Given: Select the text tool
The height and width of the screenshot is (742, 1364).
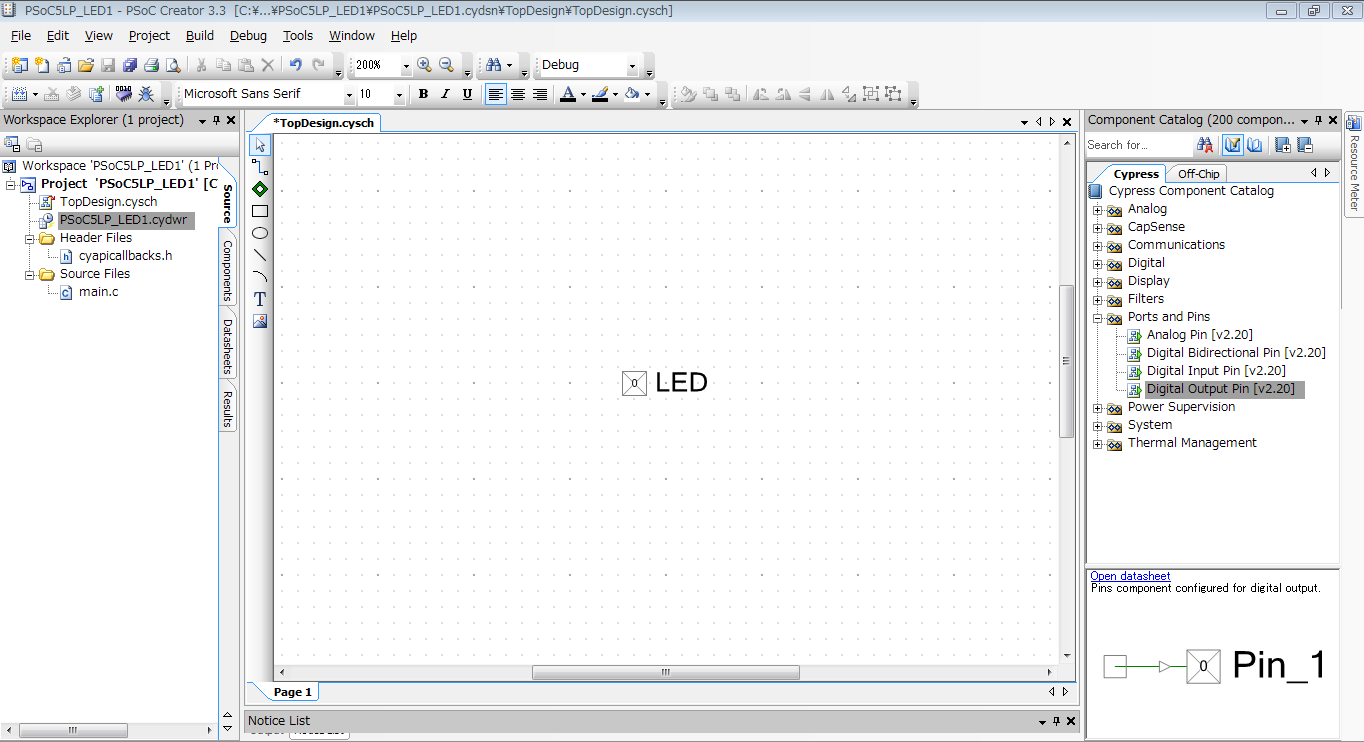Looking at the screenshot, I should [x=260, y=299].
